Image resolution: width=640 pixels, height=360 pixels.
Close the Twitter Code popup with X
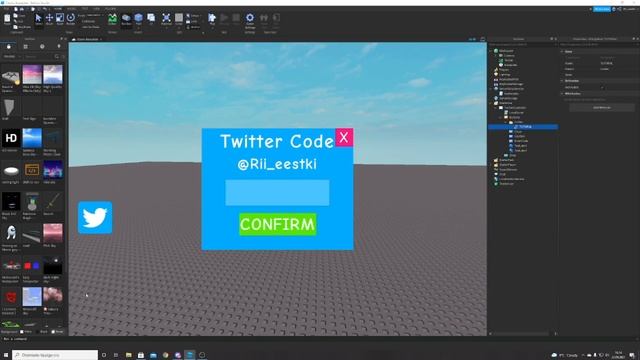click(344, 138)
